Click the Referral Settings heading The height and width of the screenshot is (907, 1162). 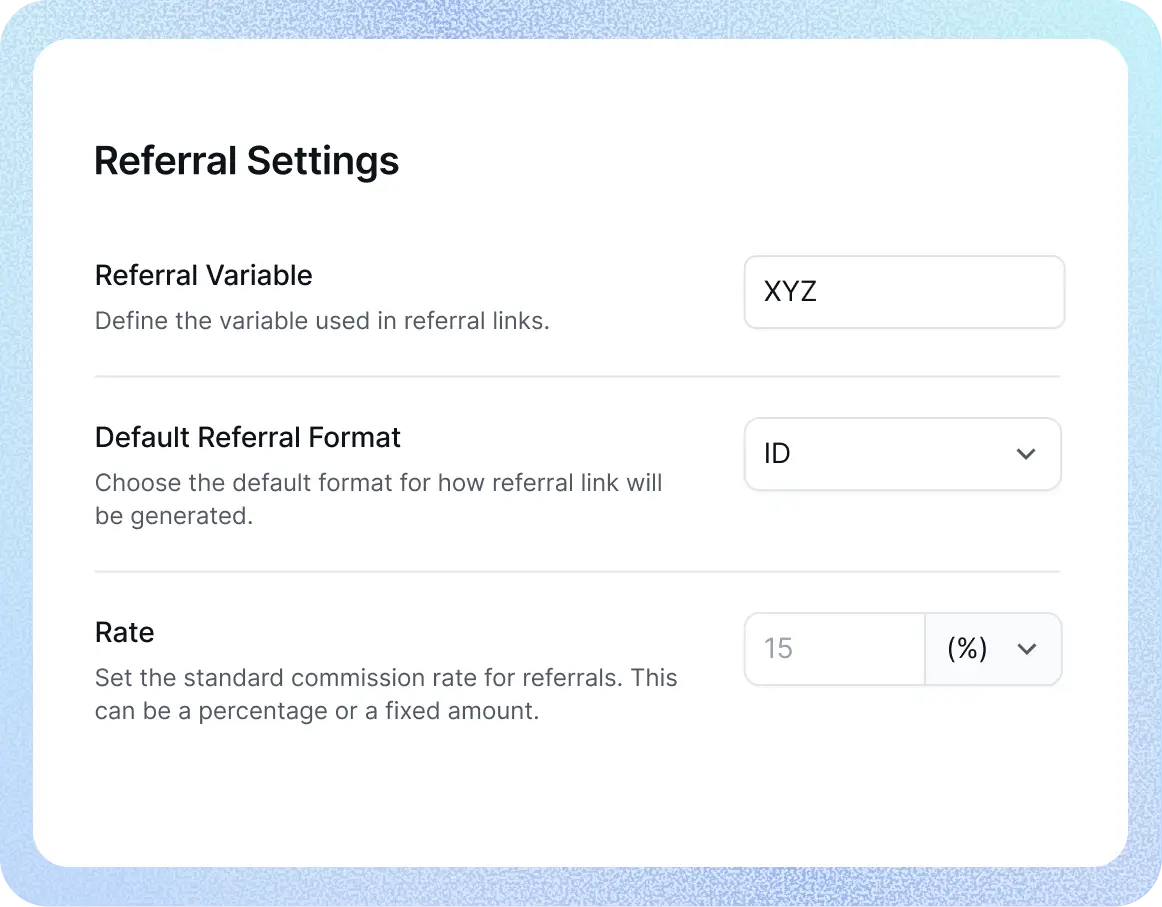(x=246, y=160)
